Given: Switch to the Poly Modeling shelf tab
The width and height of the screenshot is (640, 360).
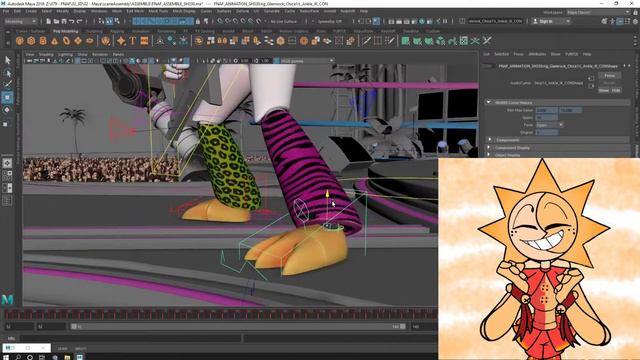Looking at the screenshot, I should (x=65, y=31).
